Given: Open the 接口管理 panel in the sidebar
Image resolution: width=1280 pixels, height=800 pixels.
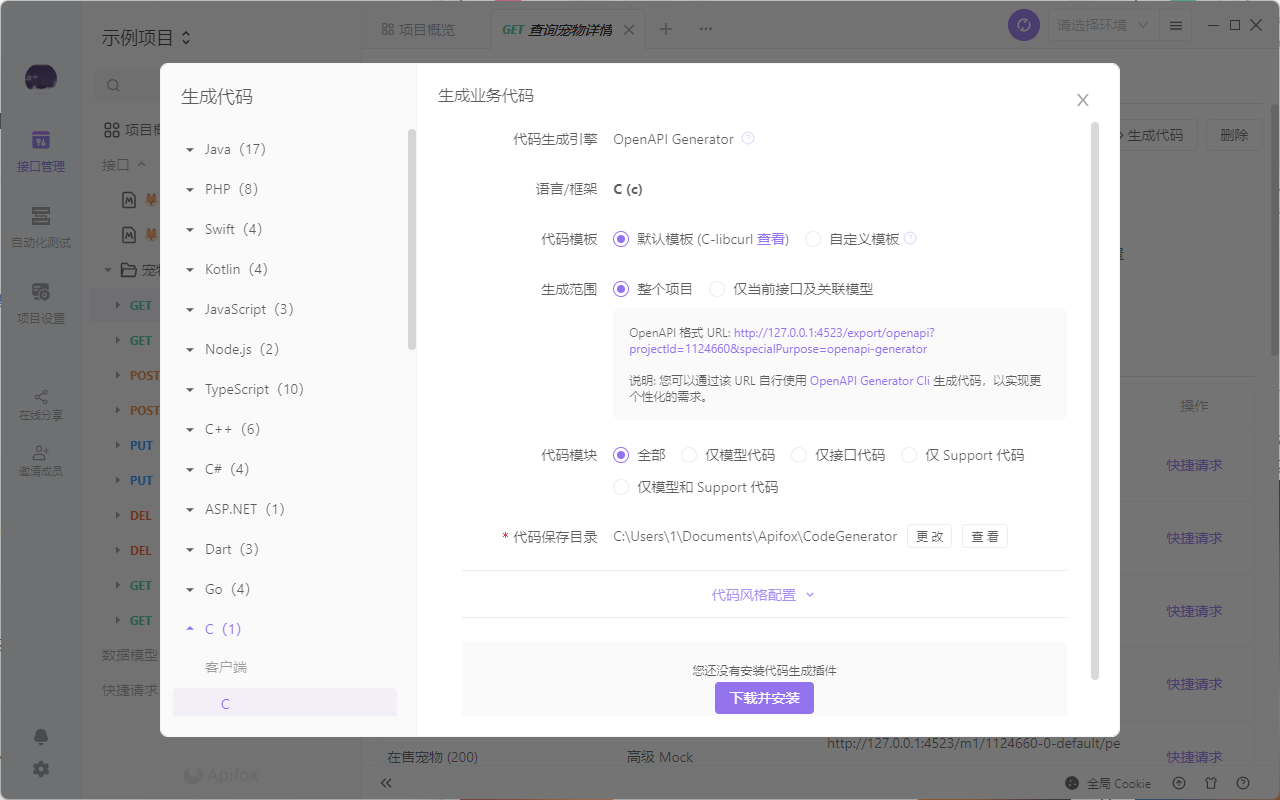Looking at the screenshot, I should 41,150.
